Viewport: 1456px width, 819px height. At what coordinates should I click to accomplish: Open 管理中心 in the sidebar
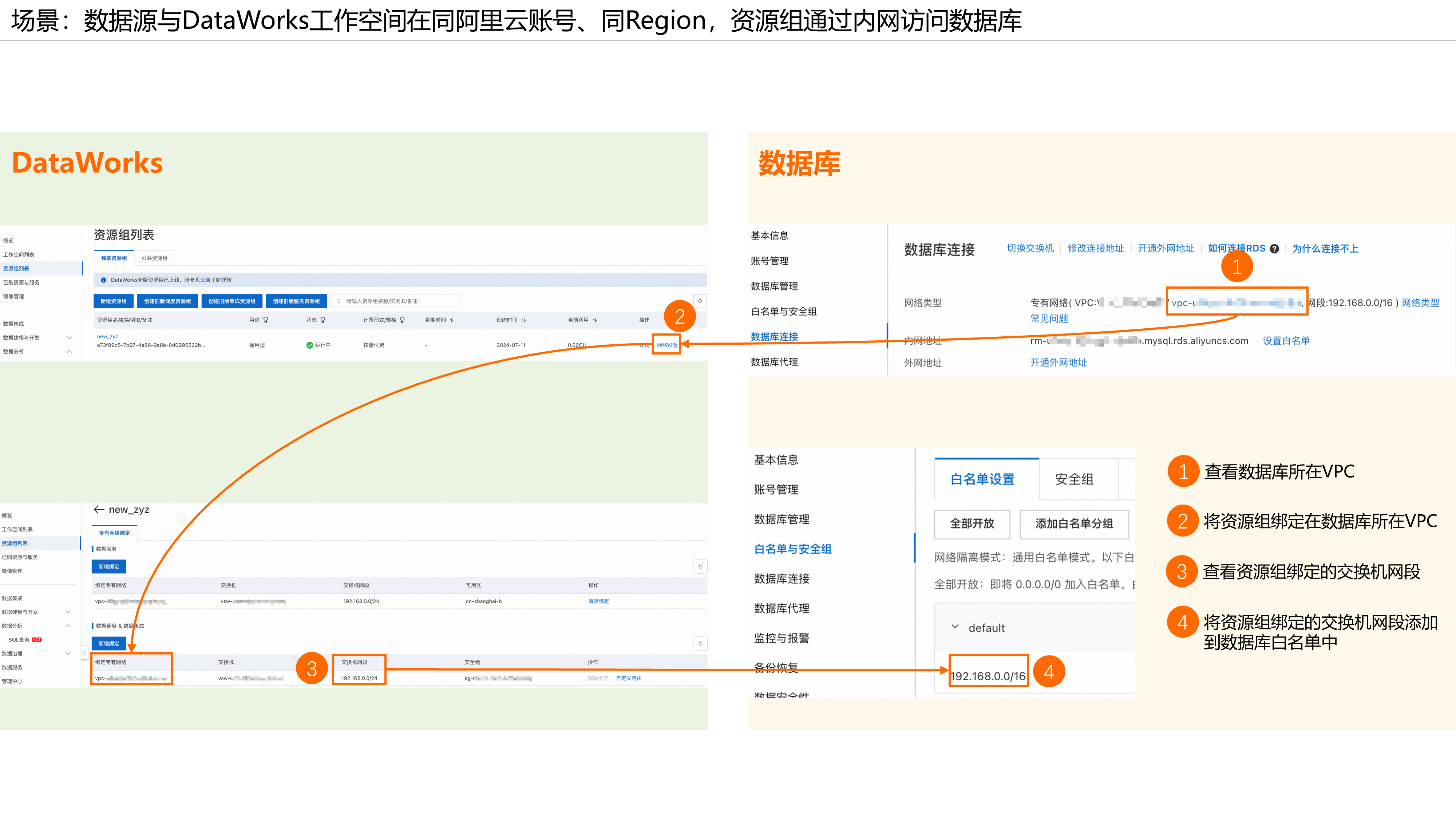[12, 681]
